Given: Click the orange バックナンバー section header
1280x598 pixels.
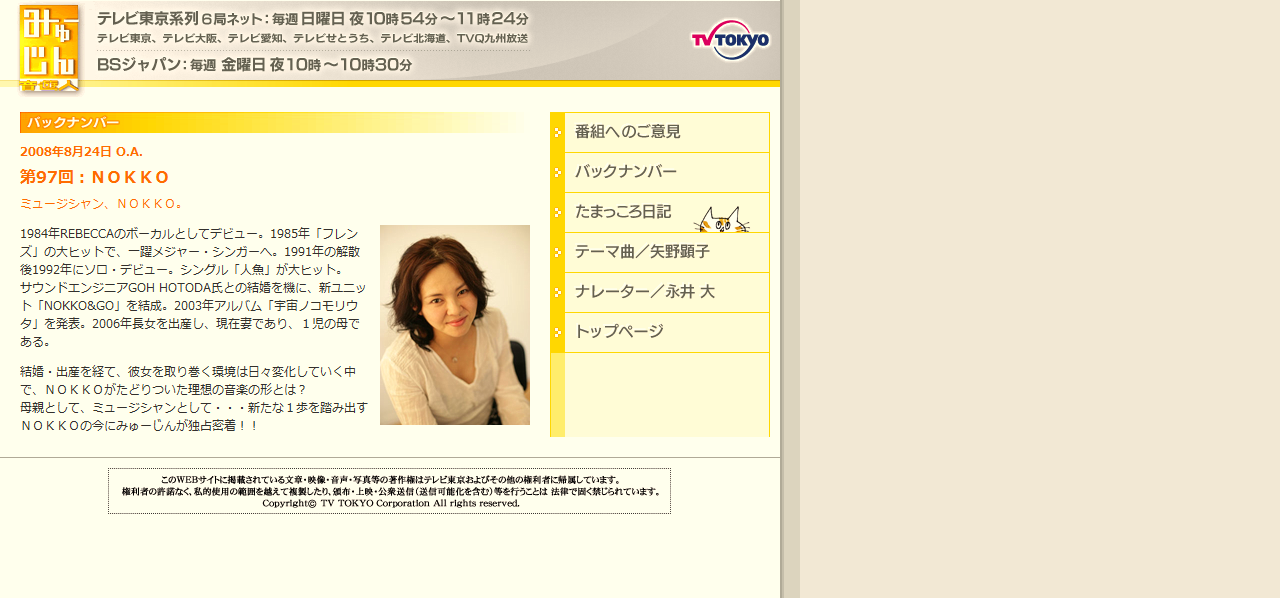Looking at the screenshot, I should tap(73, 123).
